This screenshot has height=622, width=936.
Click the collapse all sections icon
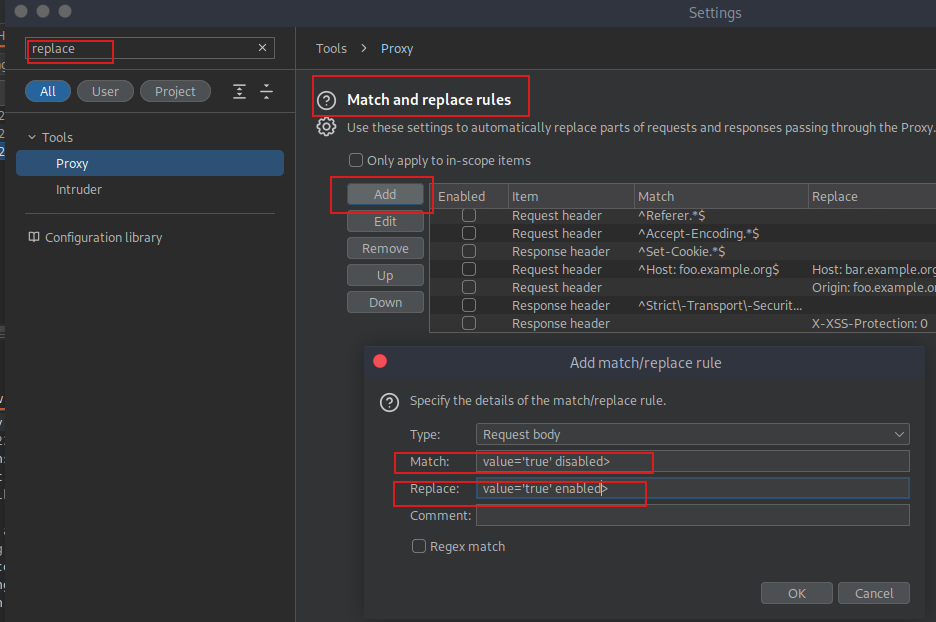pyautogui.click(x=266, y=91)
